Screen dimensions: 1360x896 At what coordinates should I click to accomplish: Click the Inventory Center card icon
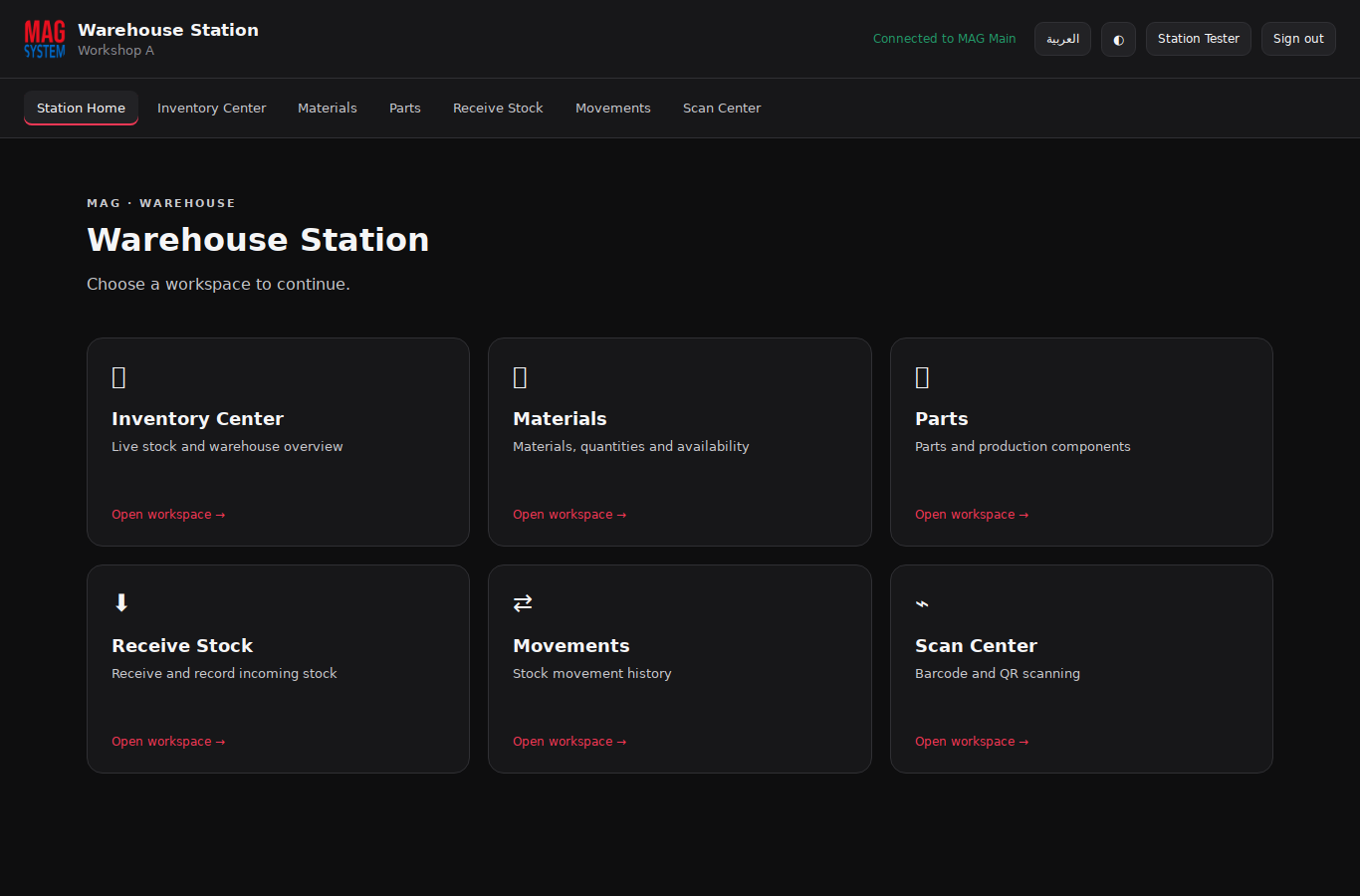(x=118, y=377)
